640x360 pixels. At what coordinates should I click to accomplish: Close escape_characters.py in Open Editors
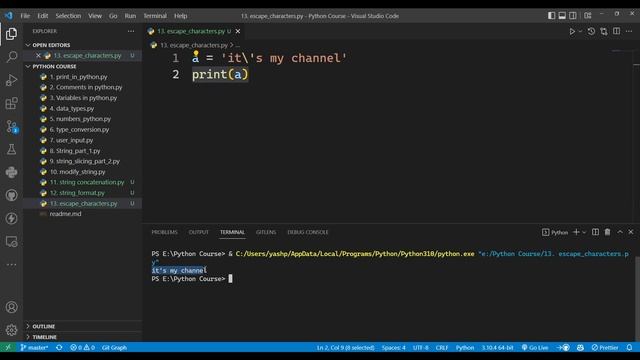38,56
